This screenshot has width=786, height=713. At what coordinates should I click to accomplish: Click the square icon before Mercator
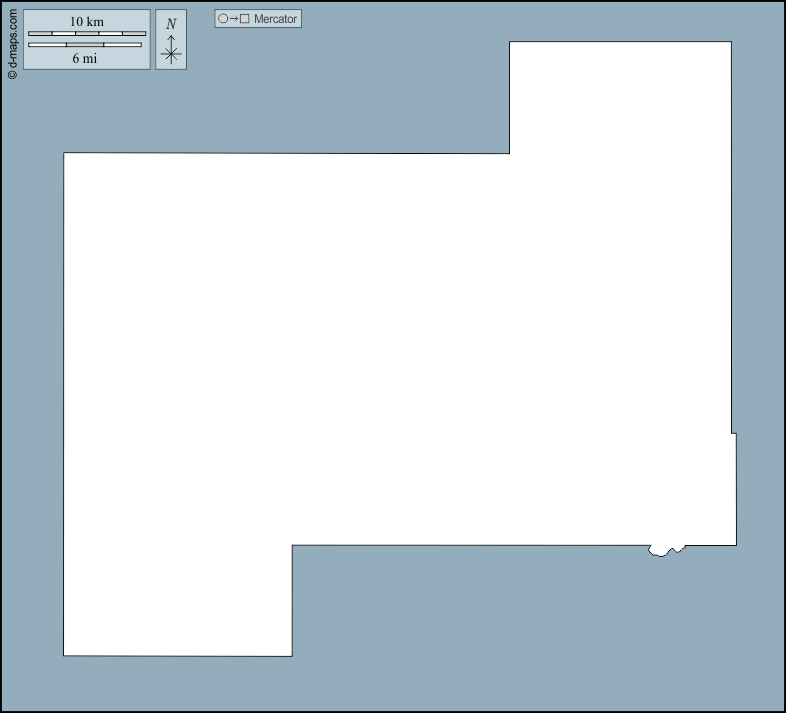[x=244, y=19]
